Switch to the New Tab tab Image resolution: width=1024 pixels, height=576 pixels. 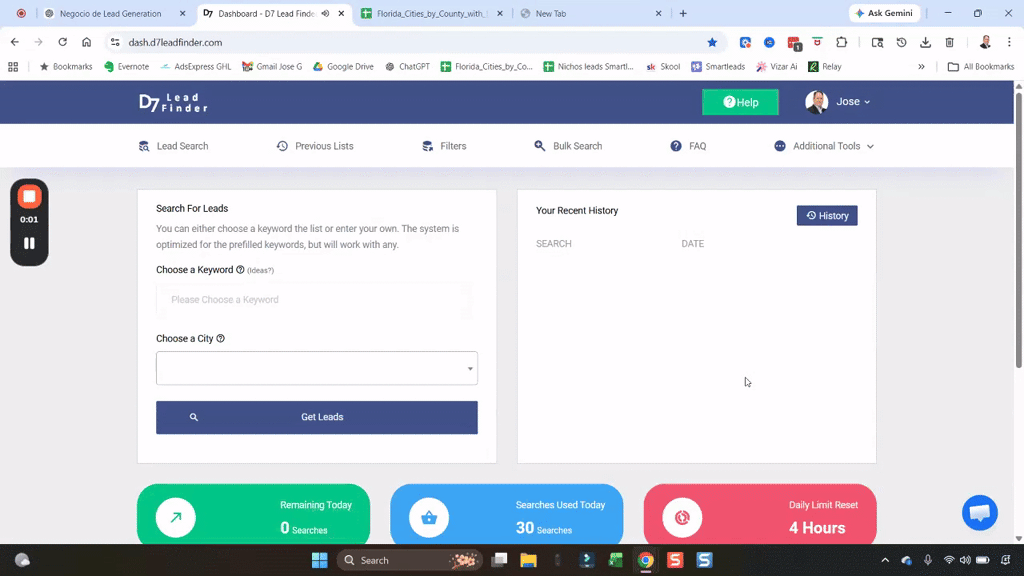pos(551,13)
